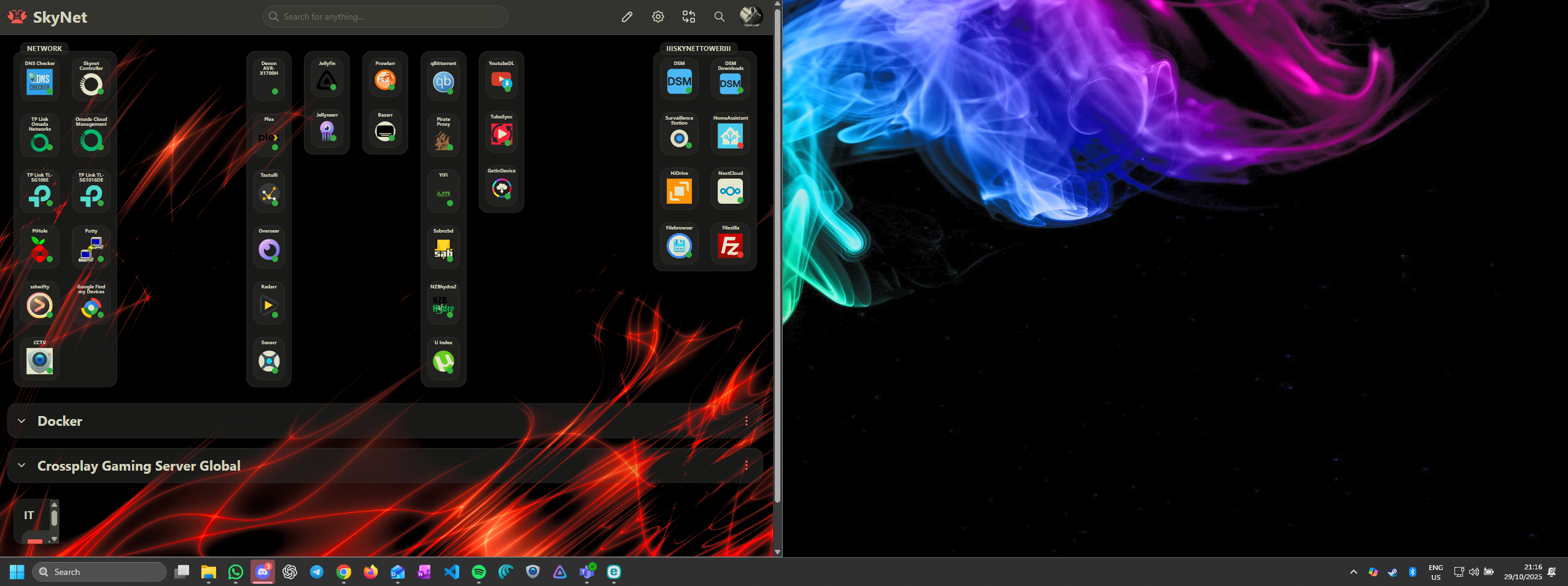Open TP Link Omada Networks

pyautogui.click(x=40, y=135)
